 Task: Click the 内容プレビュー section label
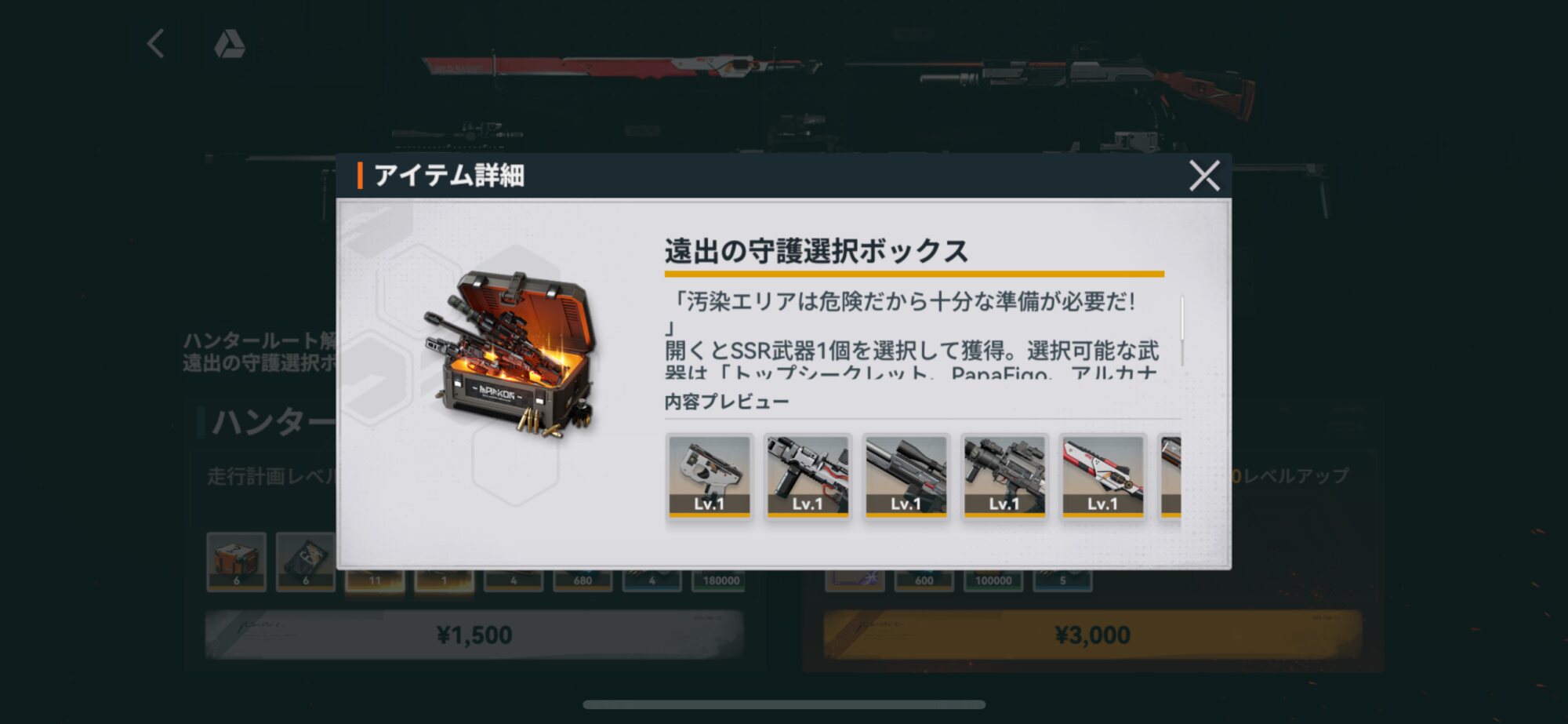[x=727, y=402]
